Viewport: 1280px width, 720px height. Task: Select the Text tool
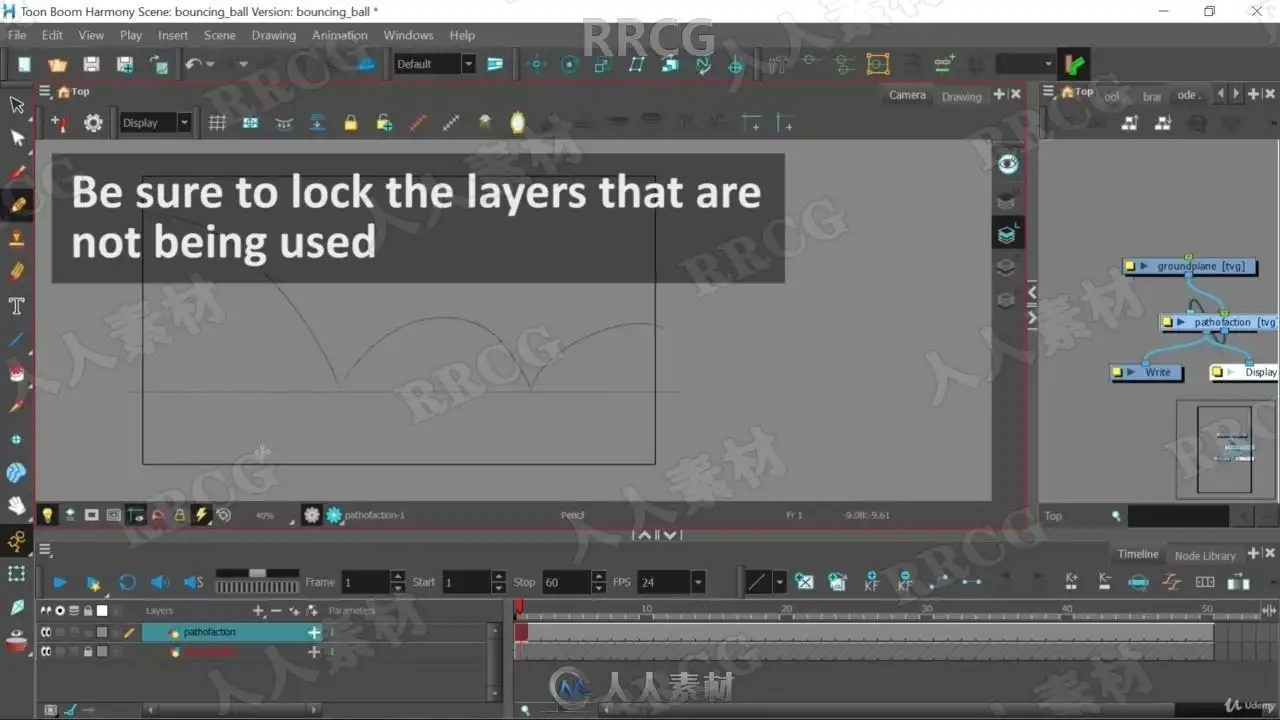pyautogui.click(x=17, y=305)
